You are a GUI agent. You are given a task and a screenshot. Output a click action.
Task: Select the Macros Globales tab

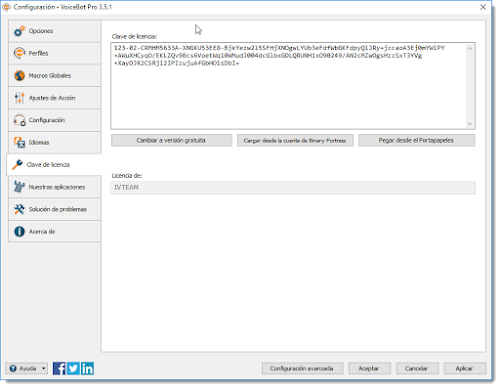(x=55, y=76)
